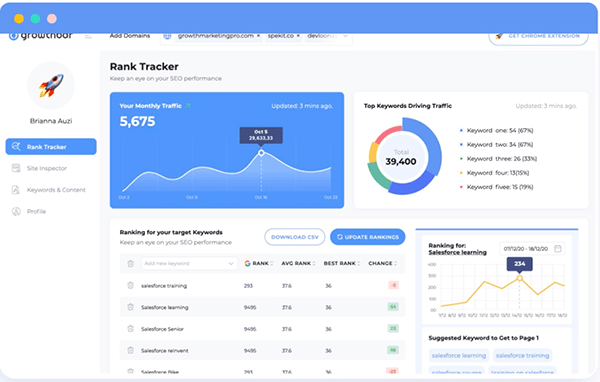Remove spekit.co domain tag

tap(298, 36)
